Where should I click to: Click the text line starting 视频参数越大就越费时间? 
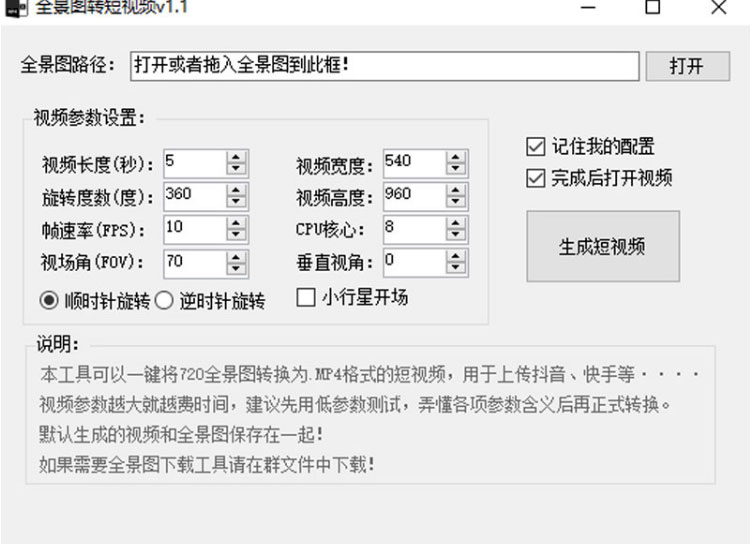354,404
